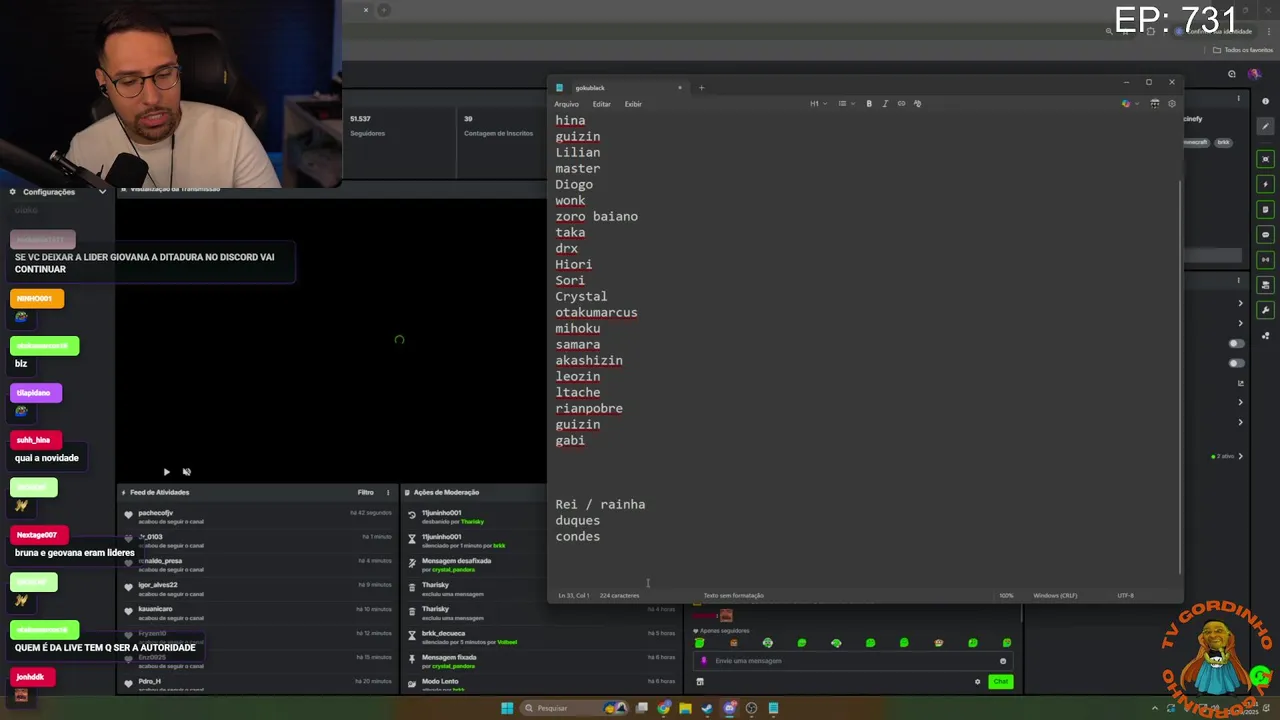Click the notes document icon in sidebar
The width and height of the screenshot is (1280, 720).
(x=1266, y=209)
